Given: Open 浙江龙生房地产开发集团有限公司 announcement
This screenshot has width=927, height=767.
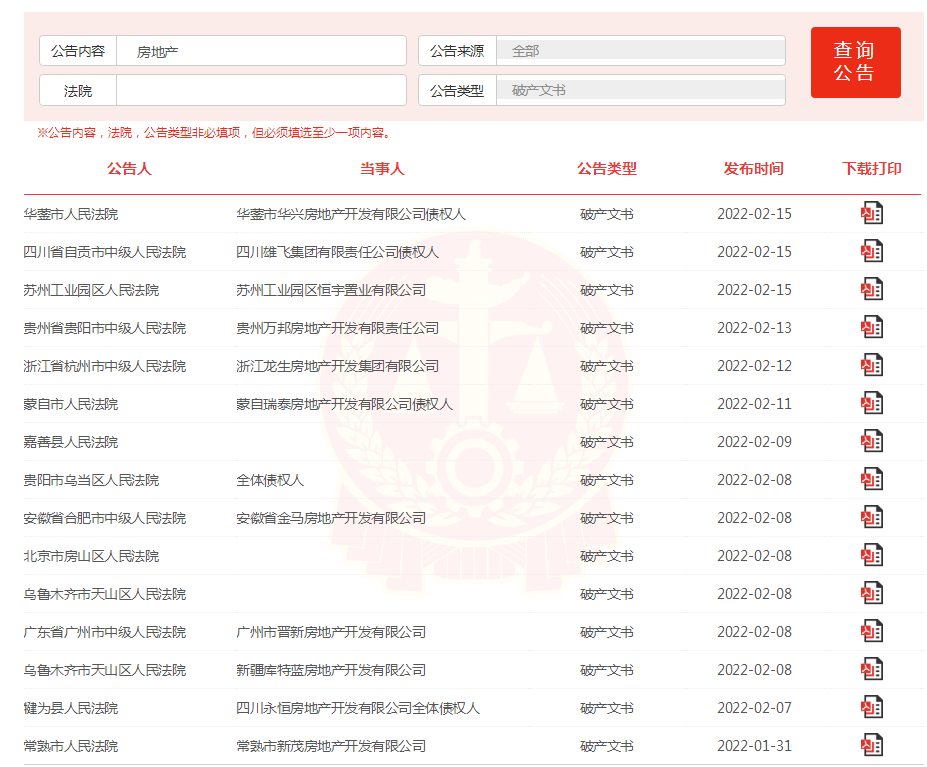Looking at the screenshot, I should click(x=338, y=366).
